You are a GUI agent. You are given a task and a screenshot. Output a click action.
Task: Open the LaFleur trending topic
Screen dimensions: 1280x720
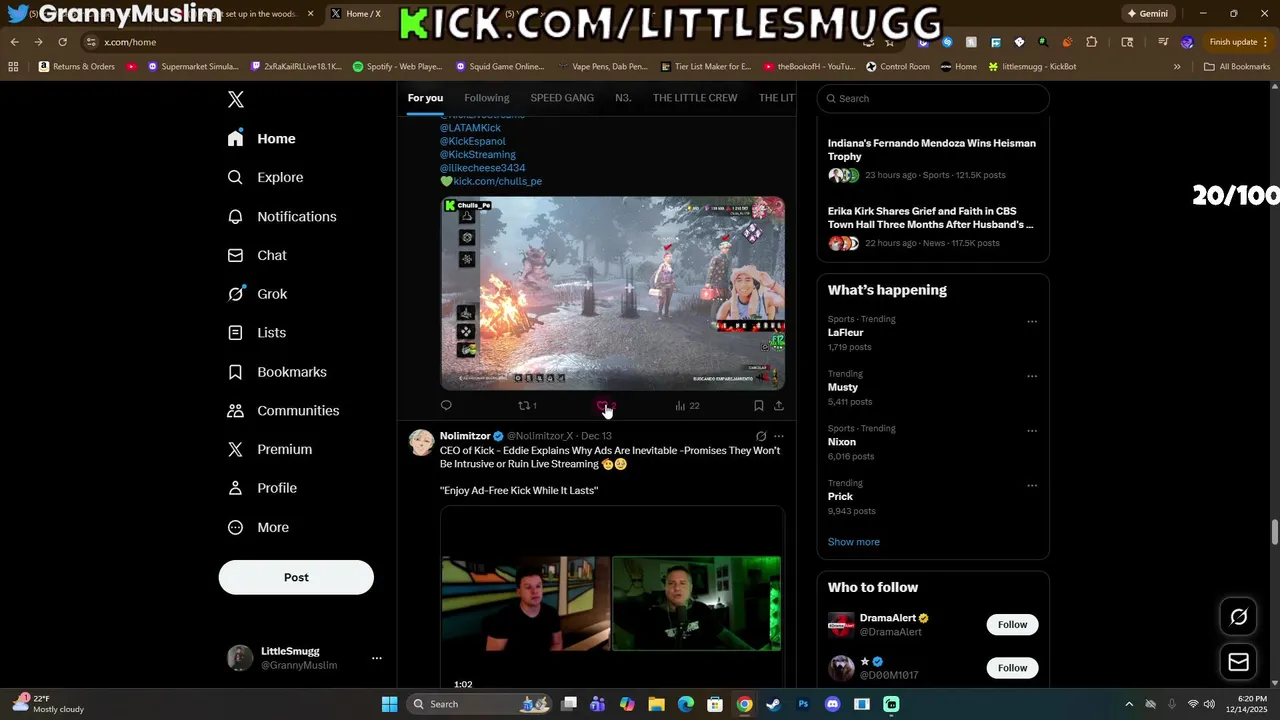click(846, 333)
